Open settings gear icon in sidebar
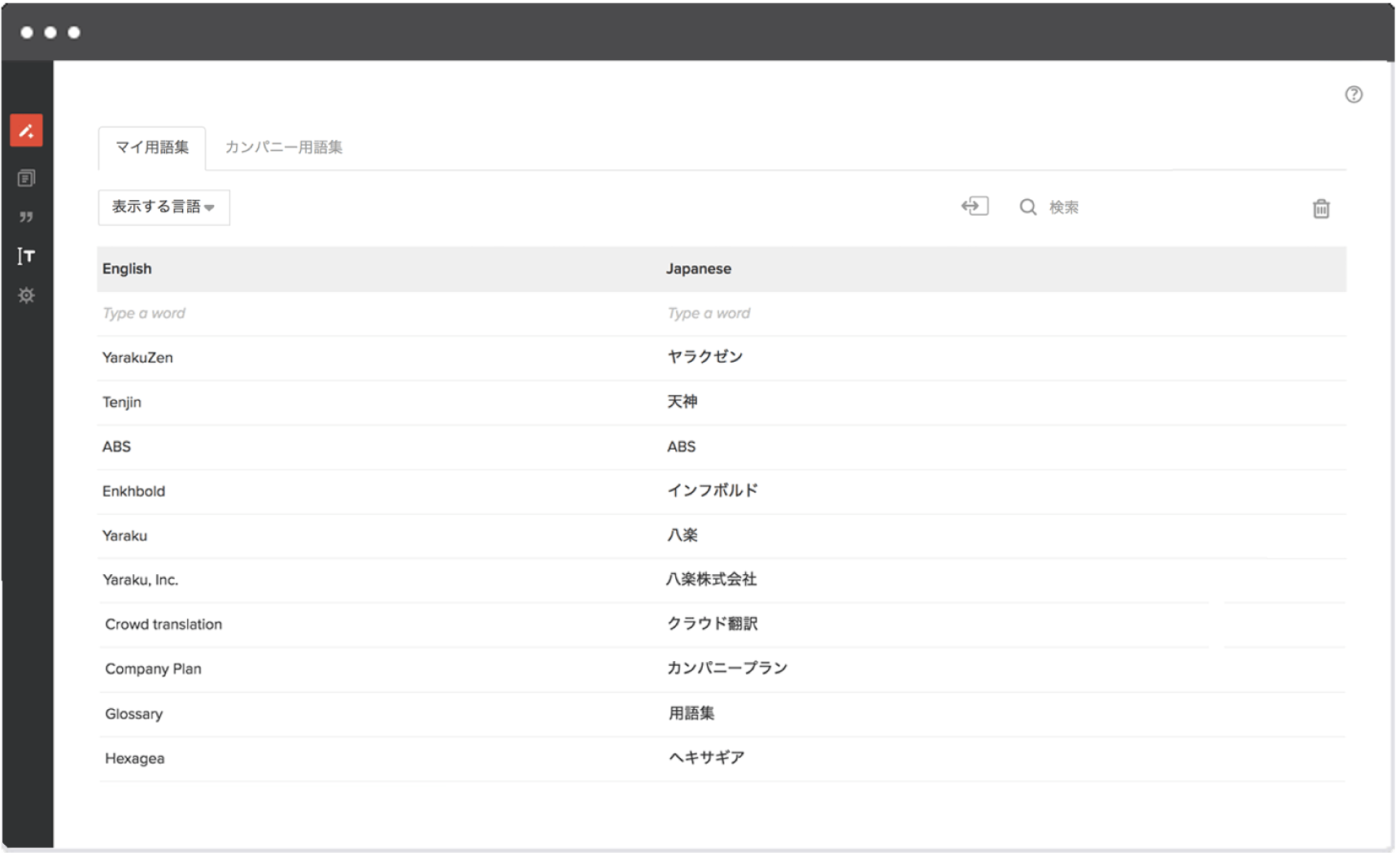The image size is (1400, 853). (x=26, y=295)
